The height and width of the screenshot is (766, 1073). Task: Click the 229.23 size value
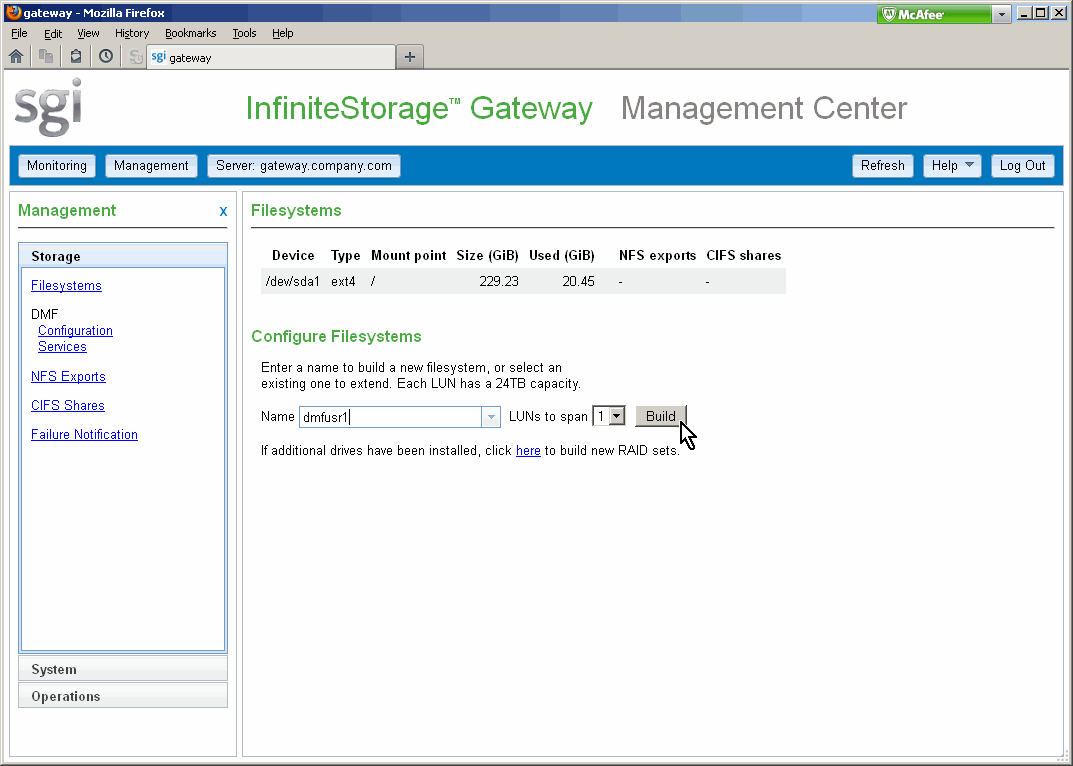[x=499, y=281]
